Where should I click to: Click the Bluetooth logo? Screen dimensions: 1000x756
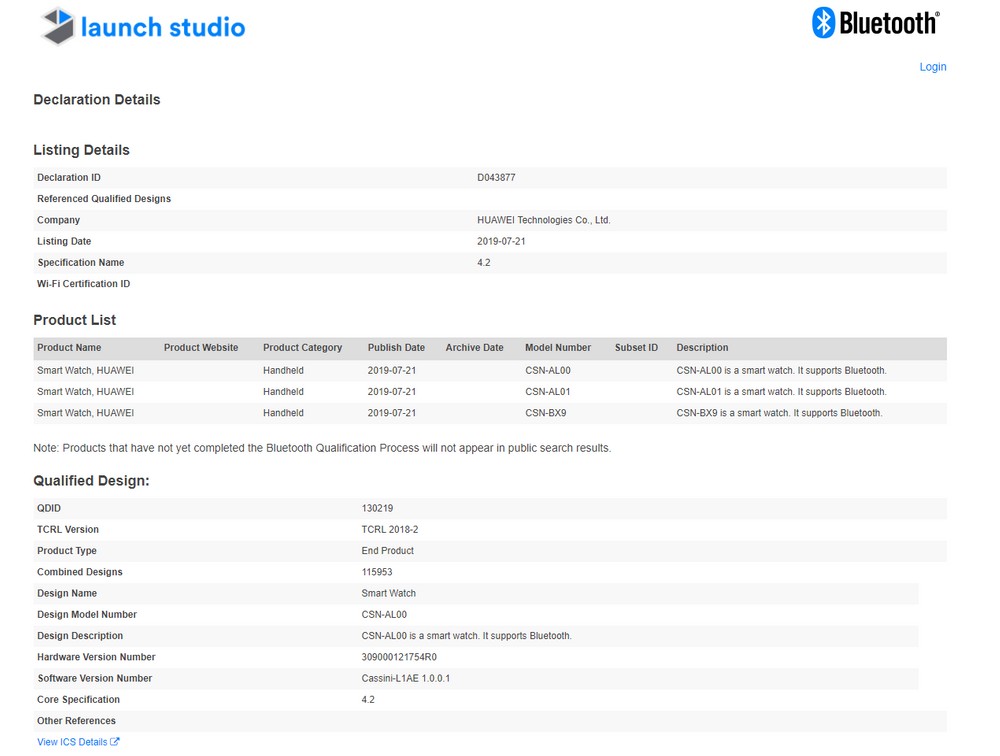(876, 23)
